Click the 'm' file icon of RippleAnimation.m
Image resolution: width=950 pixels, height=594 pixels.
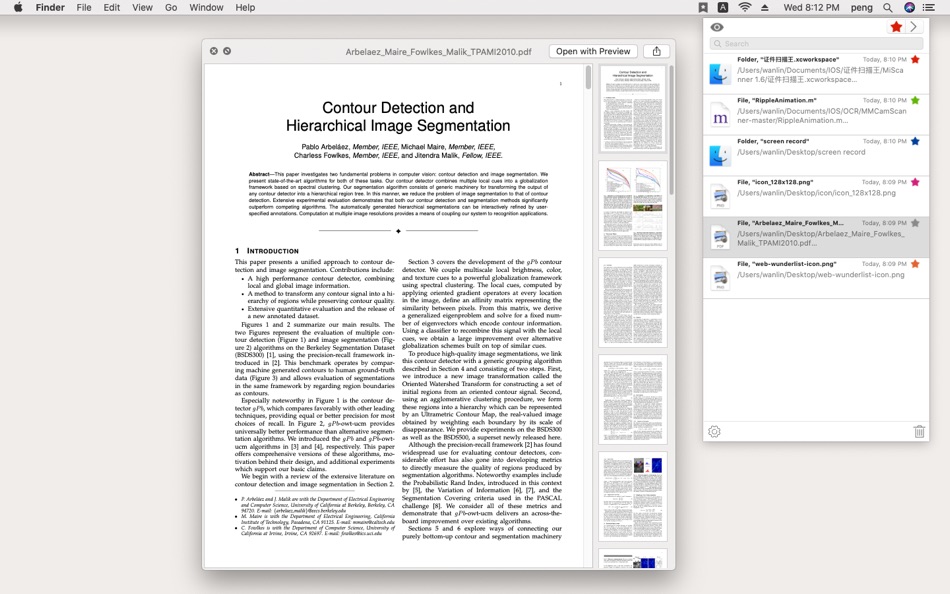tap(720, 115)
